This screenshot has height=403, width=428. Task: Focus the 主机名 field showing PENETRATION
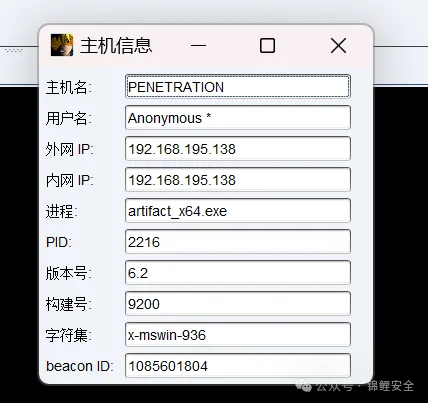point(238,87)
